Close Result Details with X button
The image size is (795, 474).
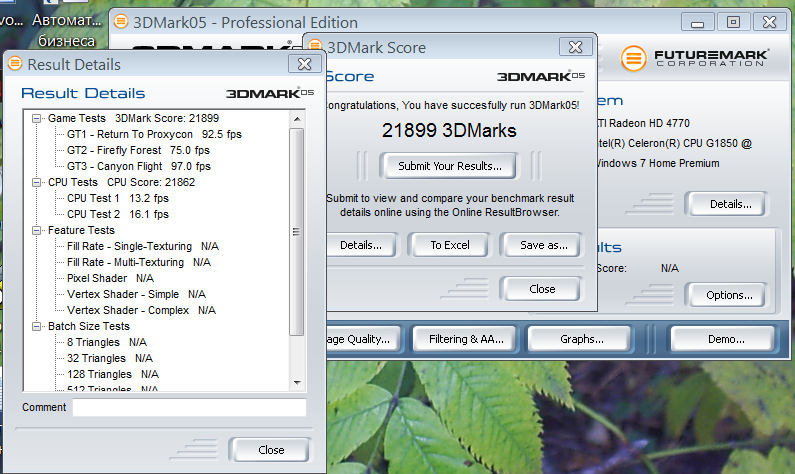[x=305, y=64]
